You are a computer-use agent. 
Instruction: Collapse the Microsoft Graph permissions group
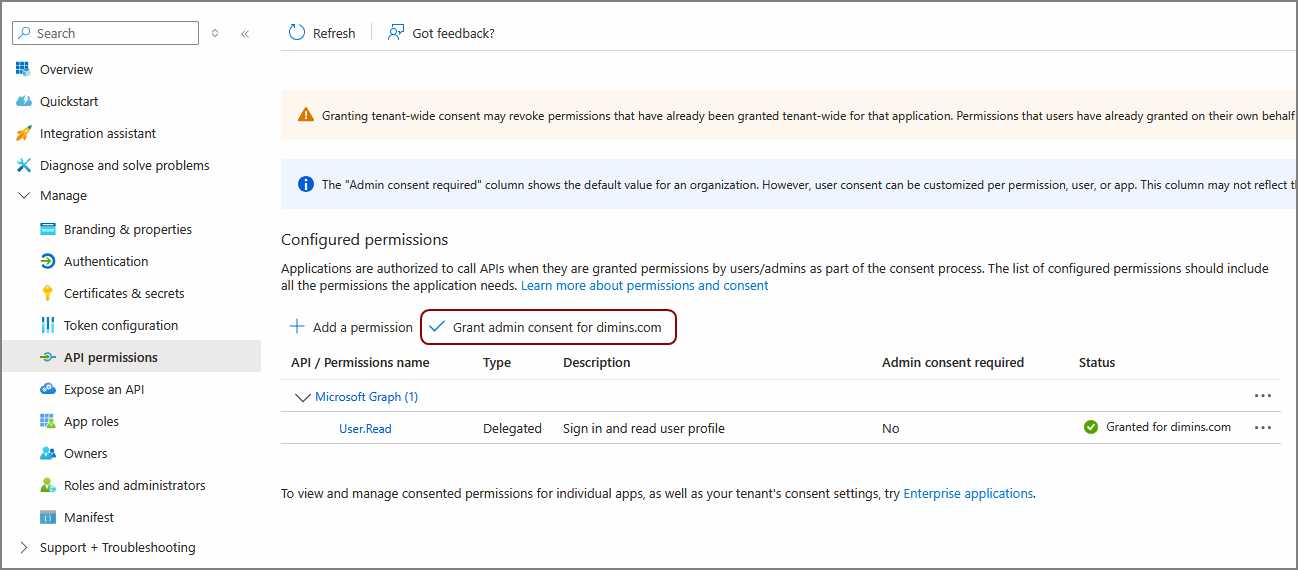pos(302,397)
